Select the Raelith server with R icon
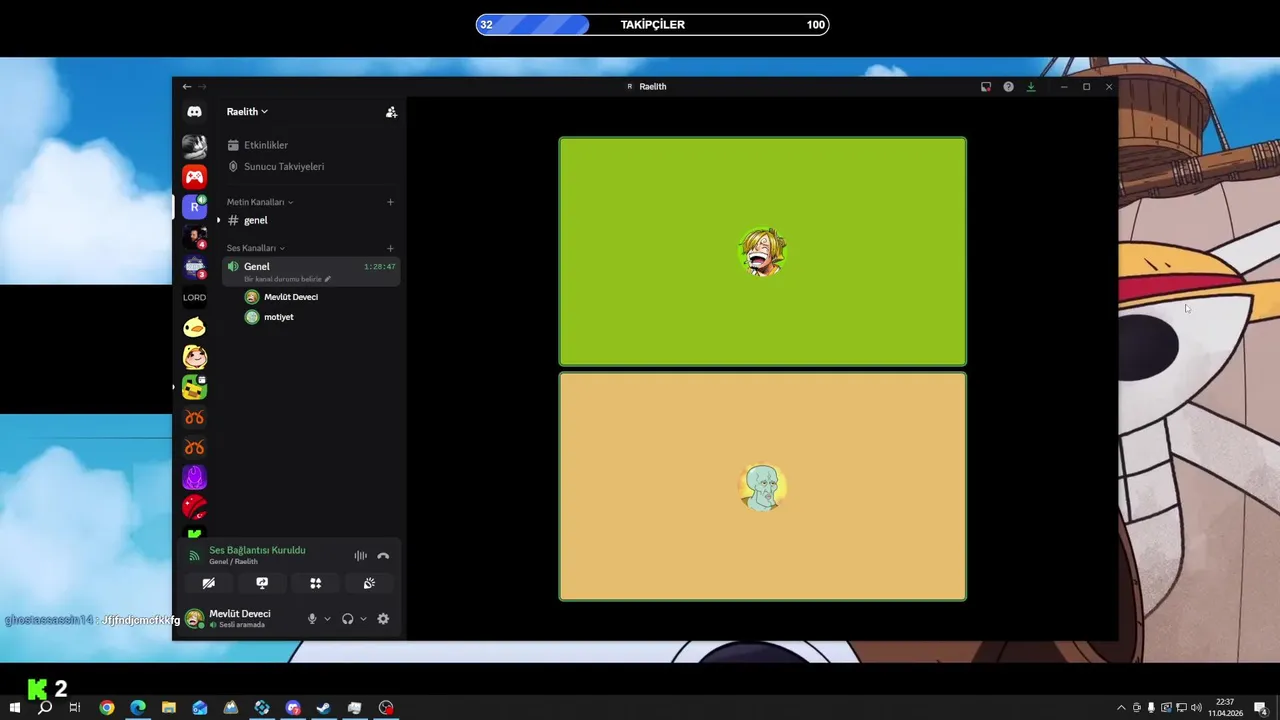Viewport: 1280px width, 720px height. [x=194, y=207]
